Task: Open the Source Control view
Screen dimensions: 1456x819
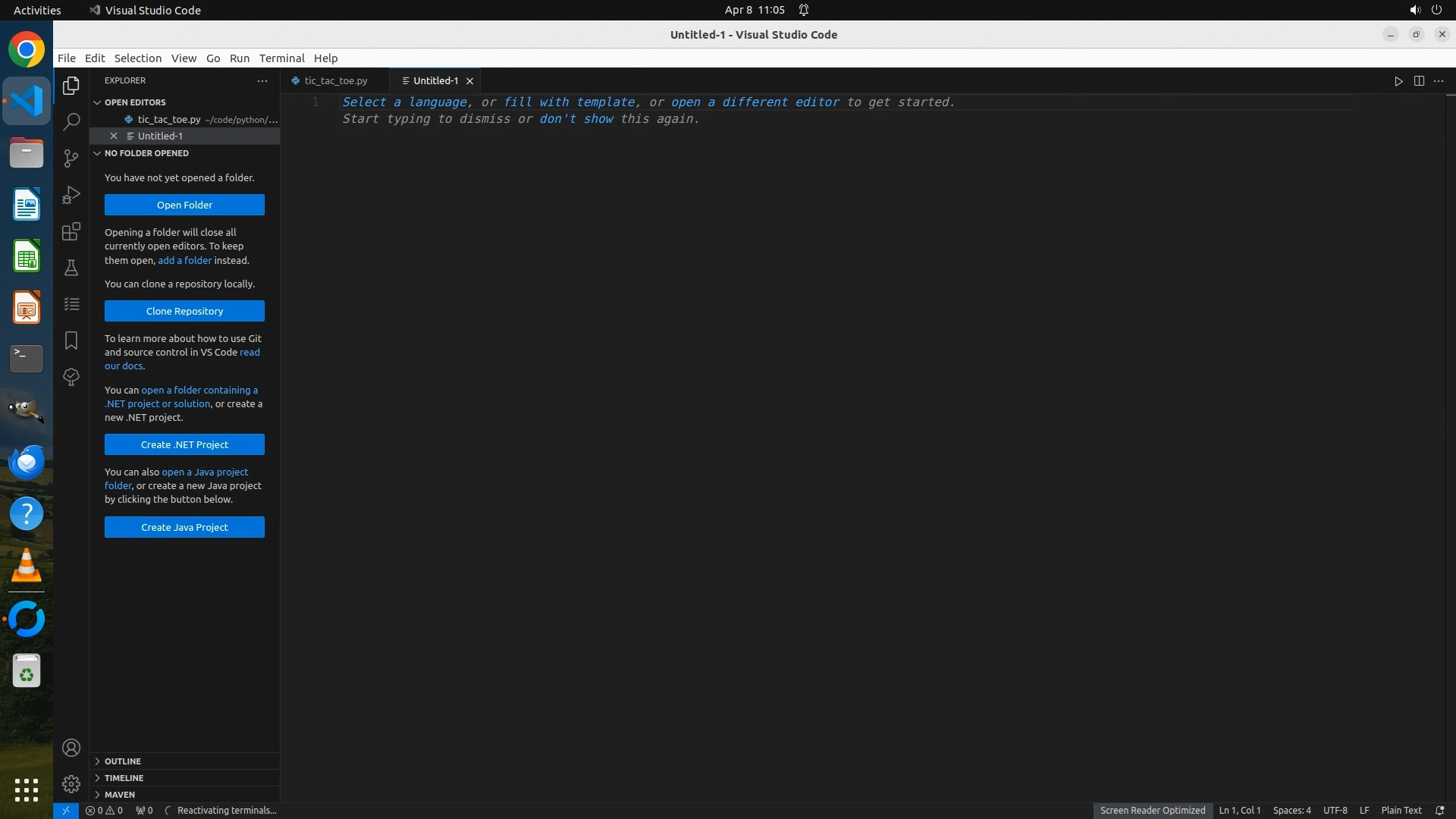Action: 71,158
